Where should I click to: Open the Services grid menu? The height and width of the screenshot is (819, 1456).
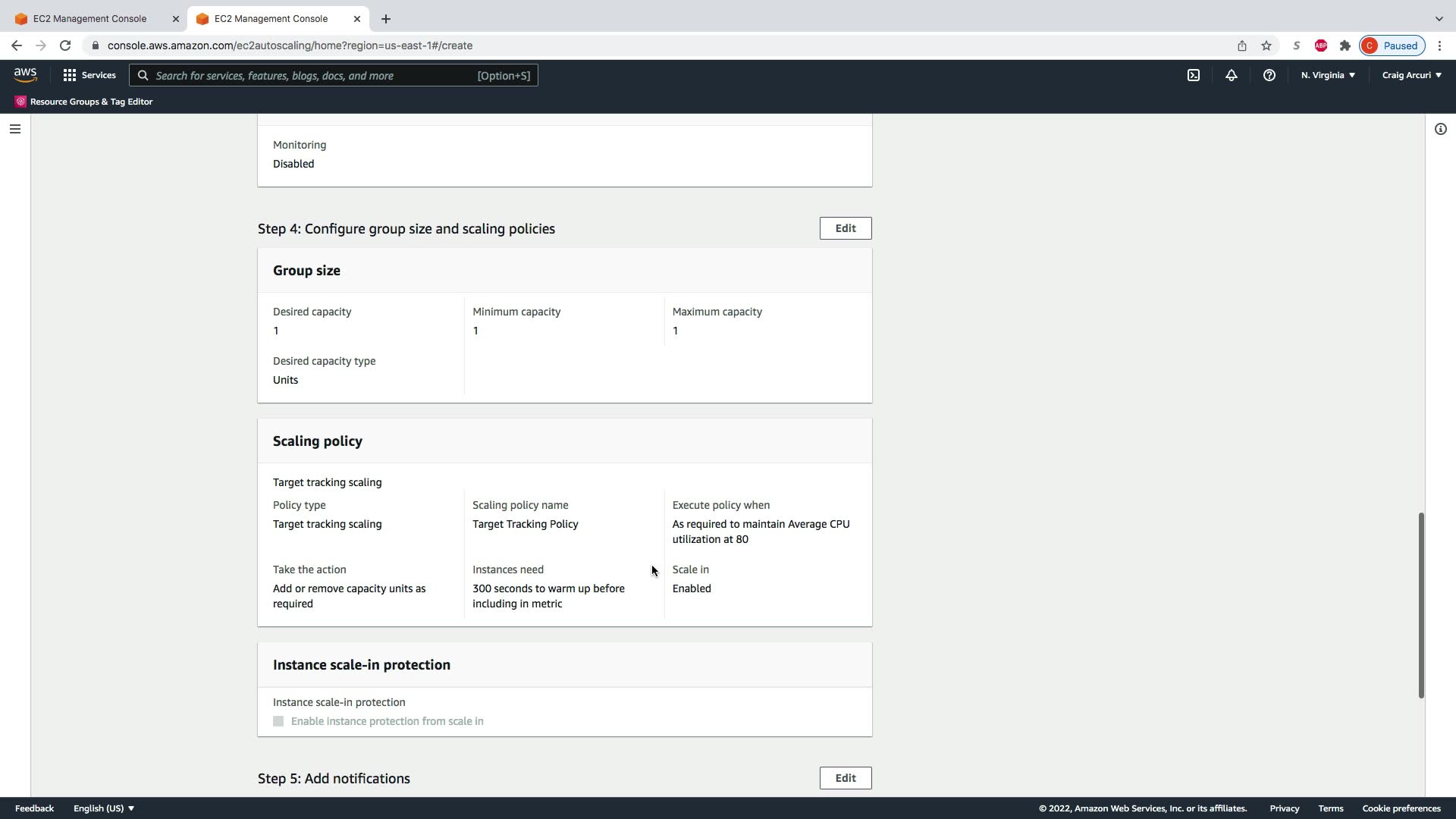point(89,75)
